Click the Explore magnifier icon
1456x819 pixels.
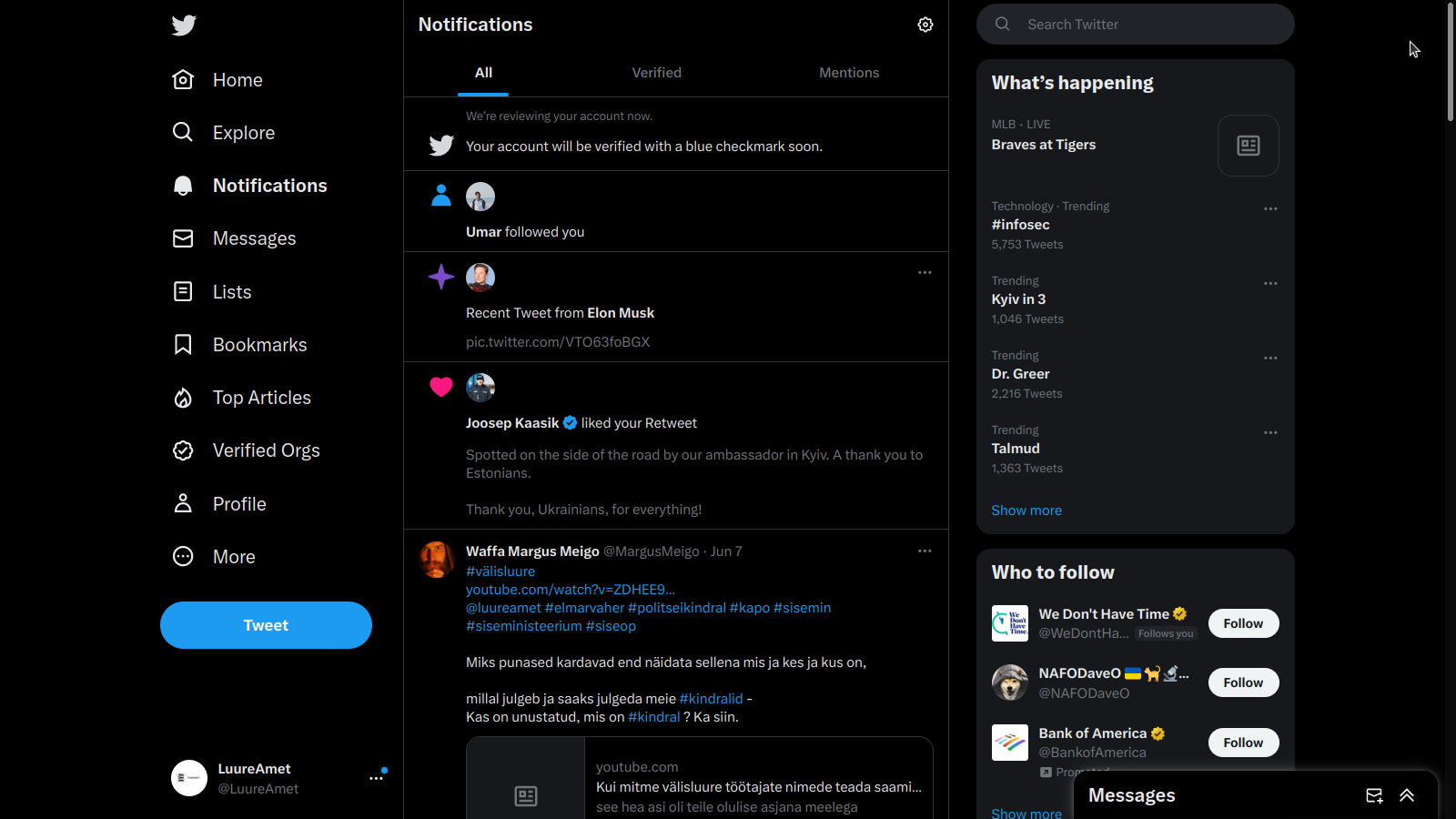tap(183, 133)
